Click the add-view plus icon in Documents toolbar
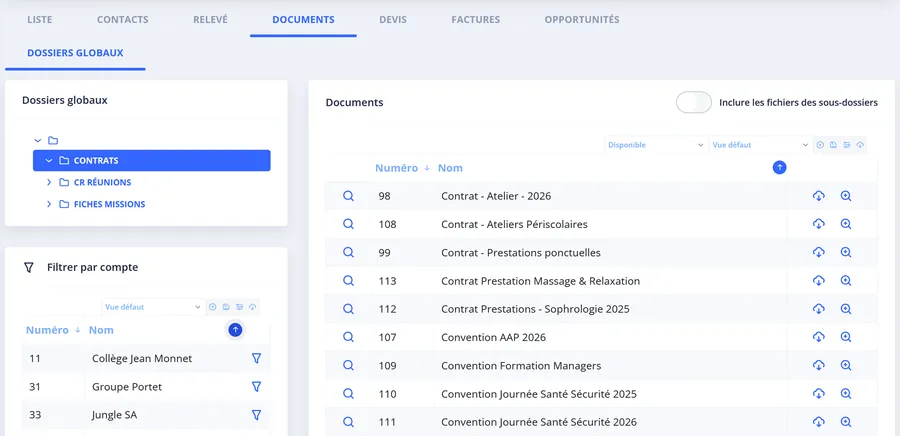The height and width of the screenshot is (436, 900). [820, 145]
